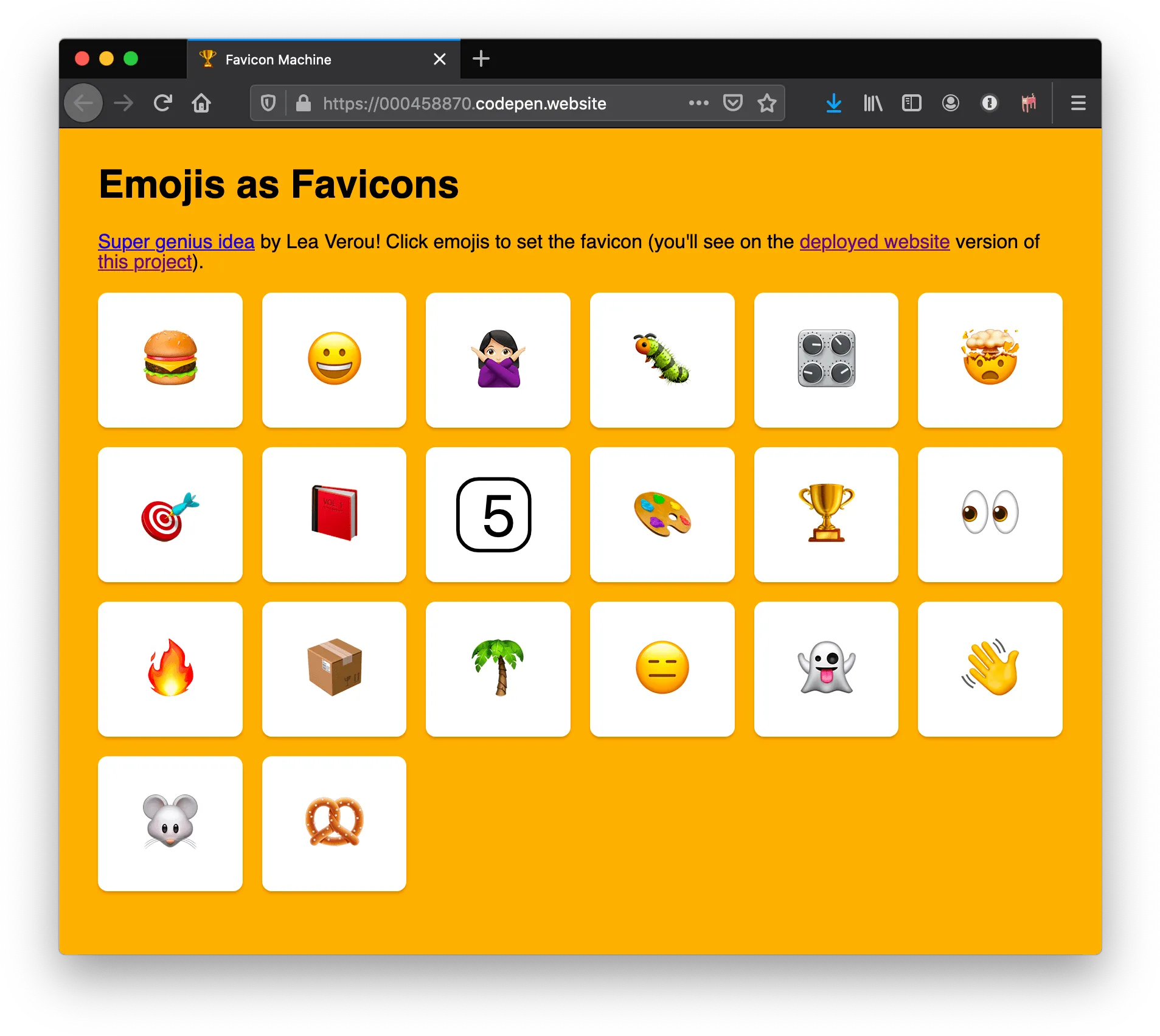Pick the exploding head emoji
This screenshot has height=1036, width=1160.
pos(990,360)
